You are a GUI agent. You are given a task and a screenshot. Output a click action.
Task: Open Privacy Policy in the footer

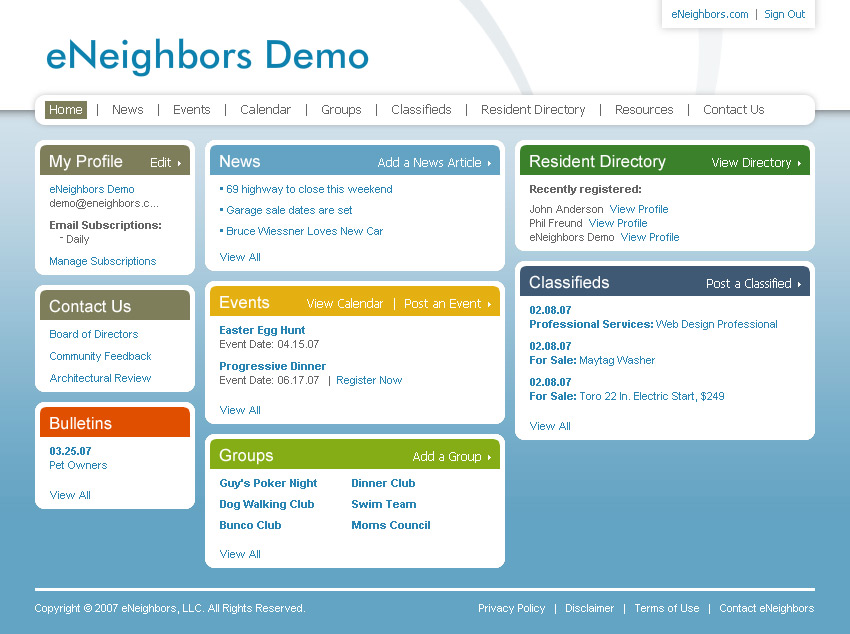point(511,608)
